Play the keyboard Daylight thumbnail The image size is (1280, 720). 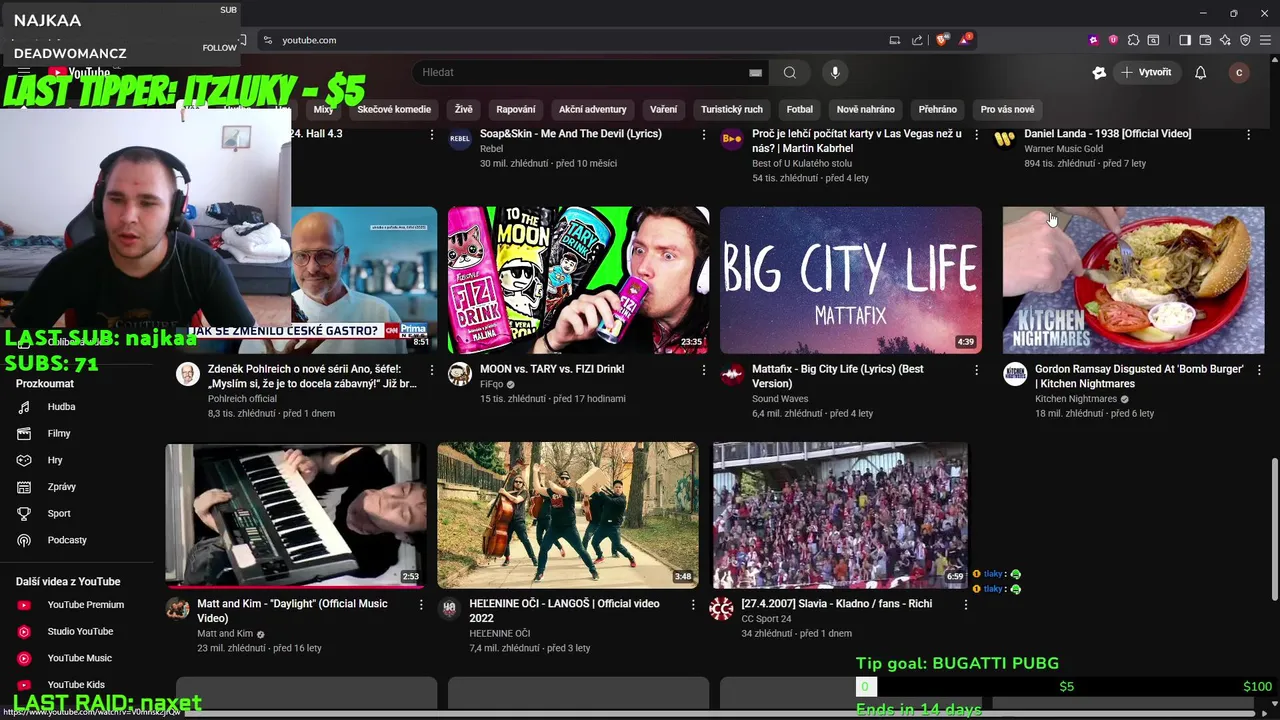point(295,515)
